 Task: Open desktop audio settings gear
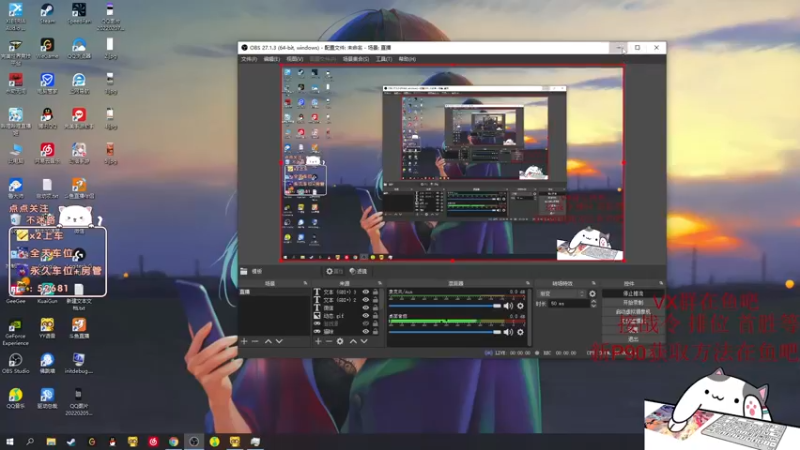520,332
